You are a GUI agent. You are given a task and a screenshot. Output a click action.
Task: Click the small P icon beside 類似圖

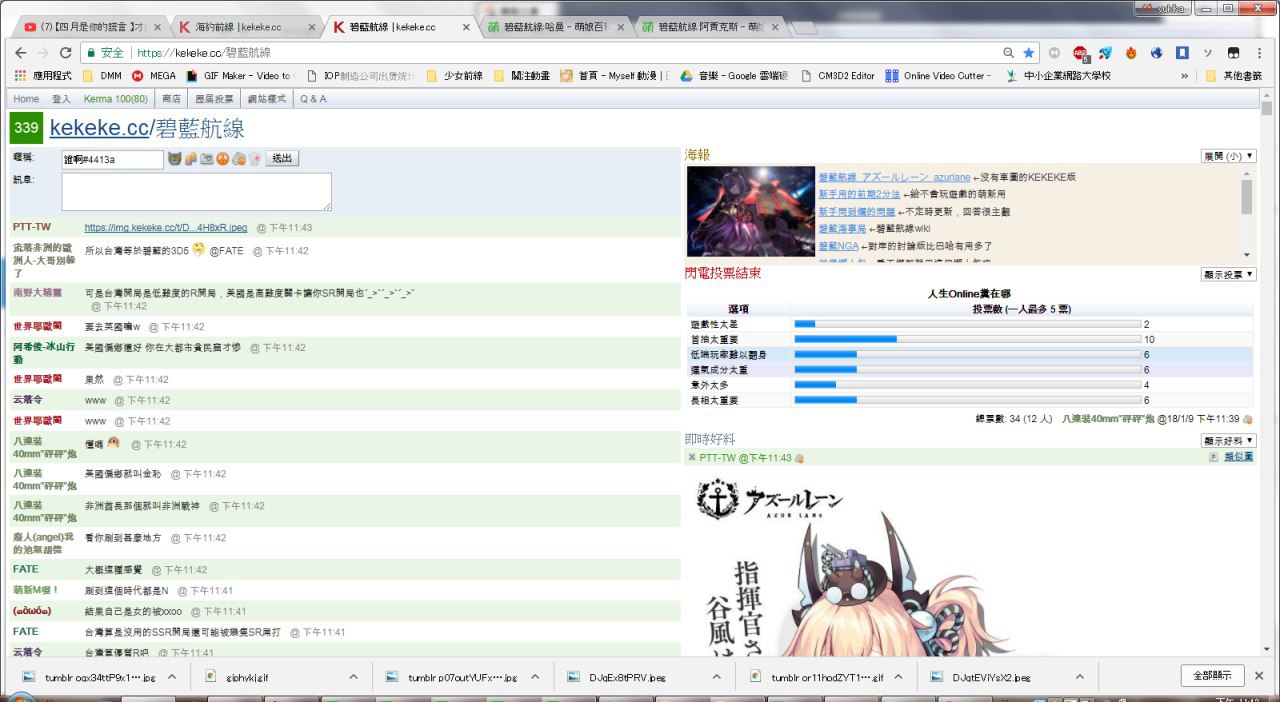click(x=1213, y=457)
